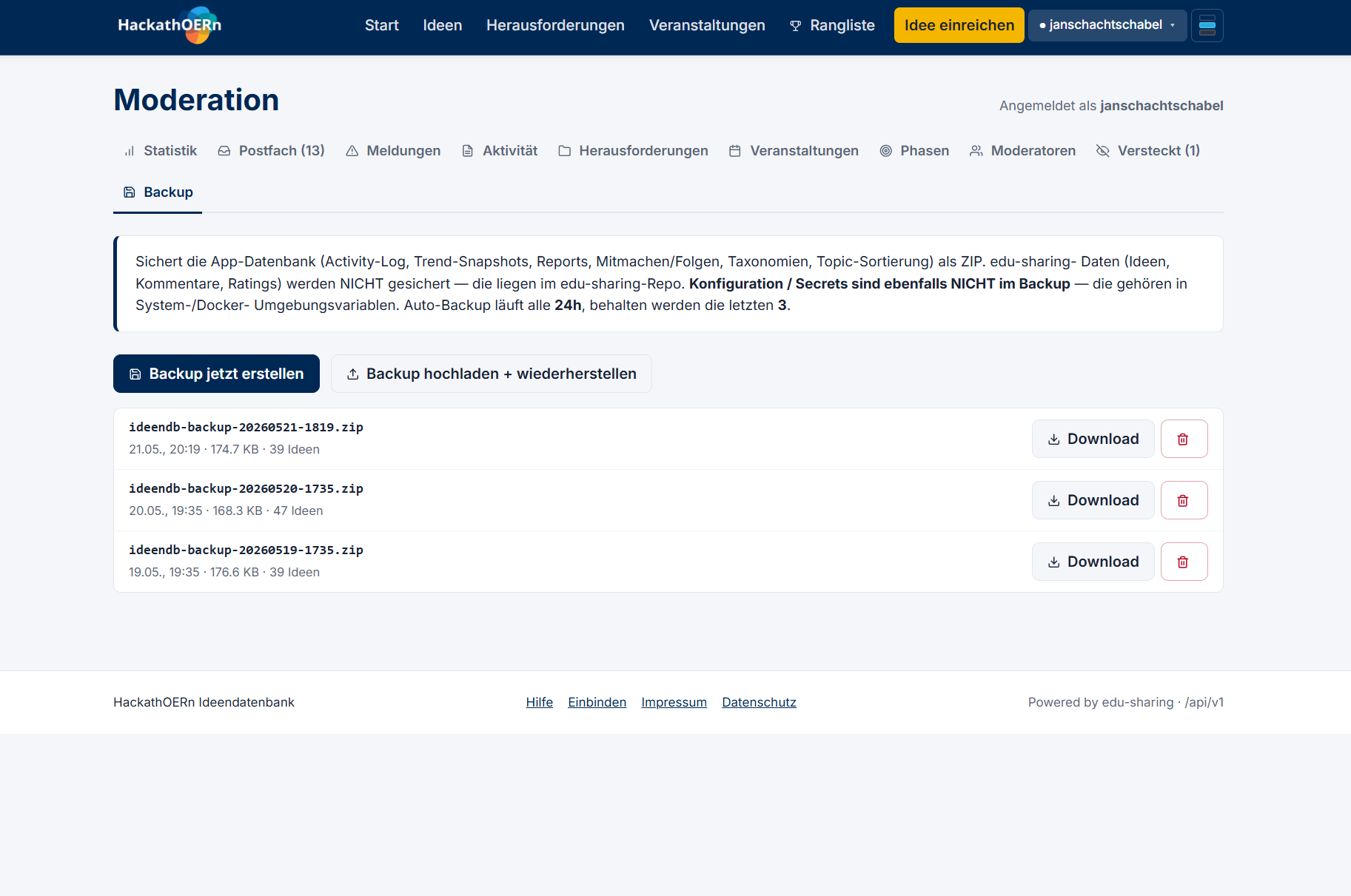Delete backup ideendb-backup-20260519-1735.zip

[1184, 562]
